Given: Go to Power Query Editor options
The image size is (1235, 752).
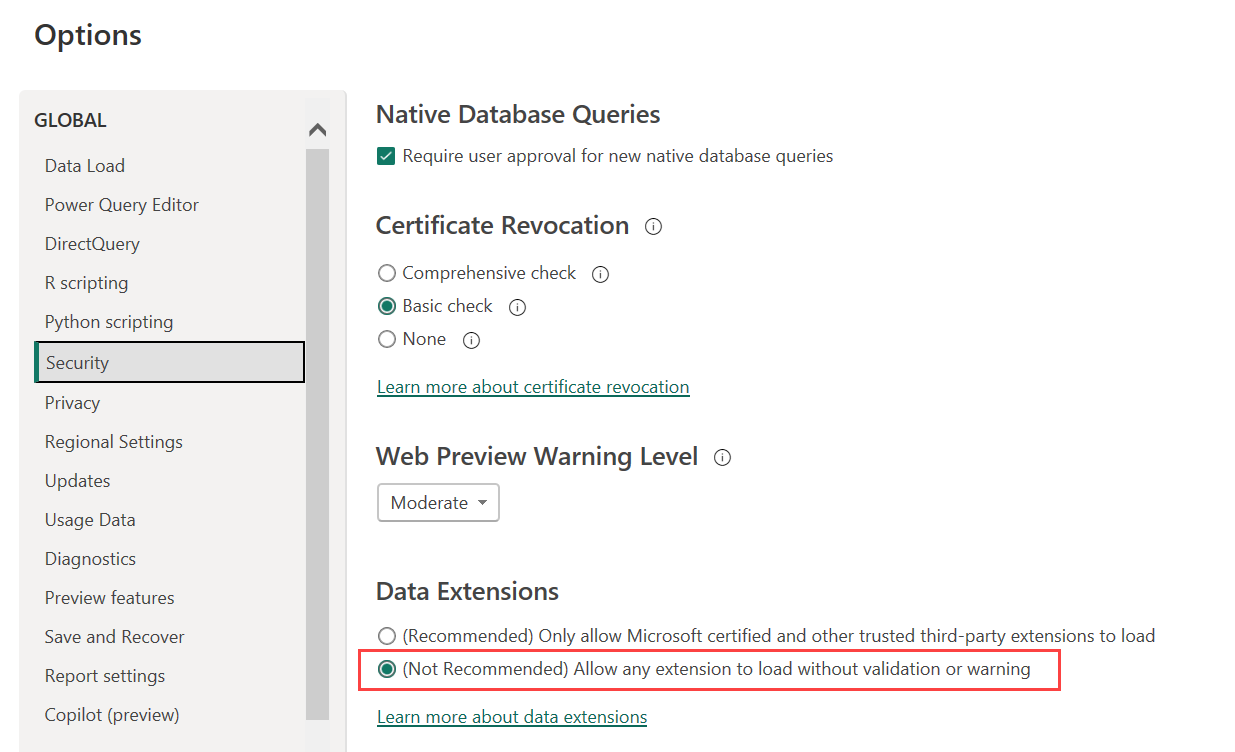Looking at the screenshot, I should click(121, 205).
